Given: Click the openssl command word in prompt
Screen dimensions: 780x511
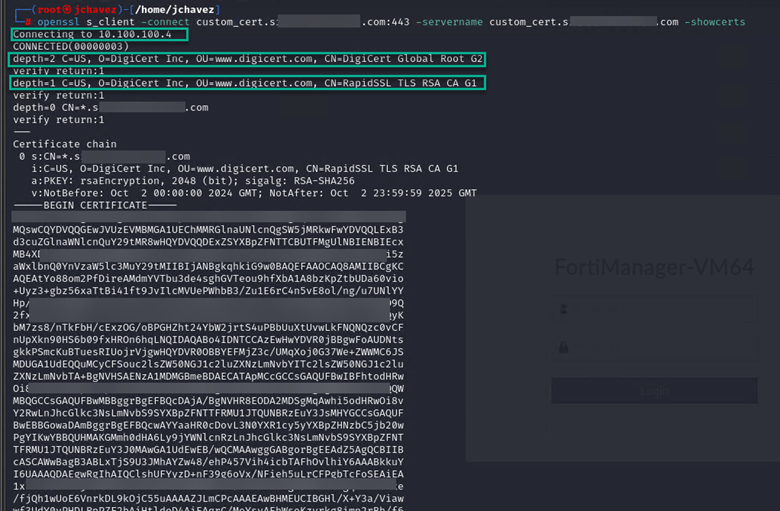Looking at the screenshot, I should tap(58, 22).
